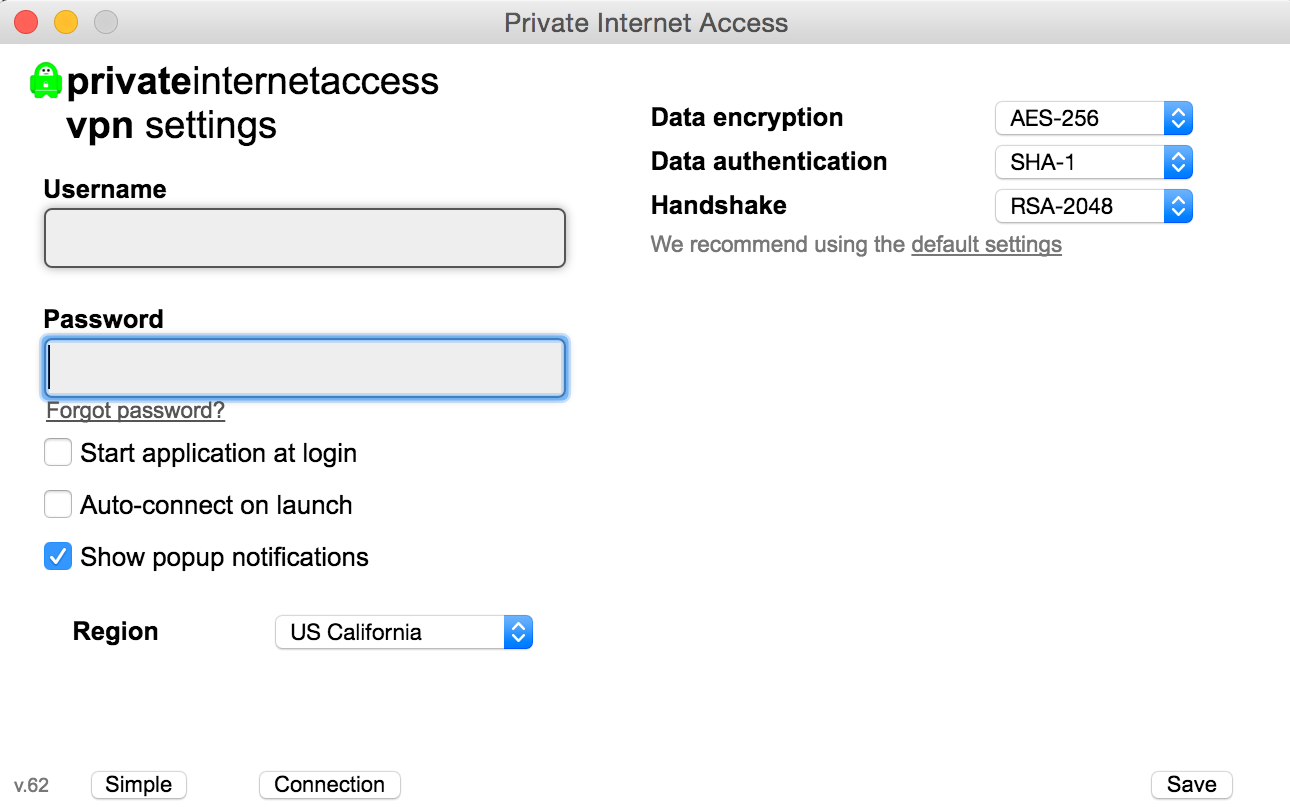1290x808 pixels.
Task: Switch to Simple settings view
Action: (139, 785)
